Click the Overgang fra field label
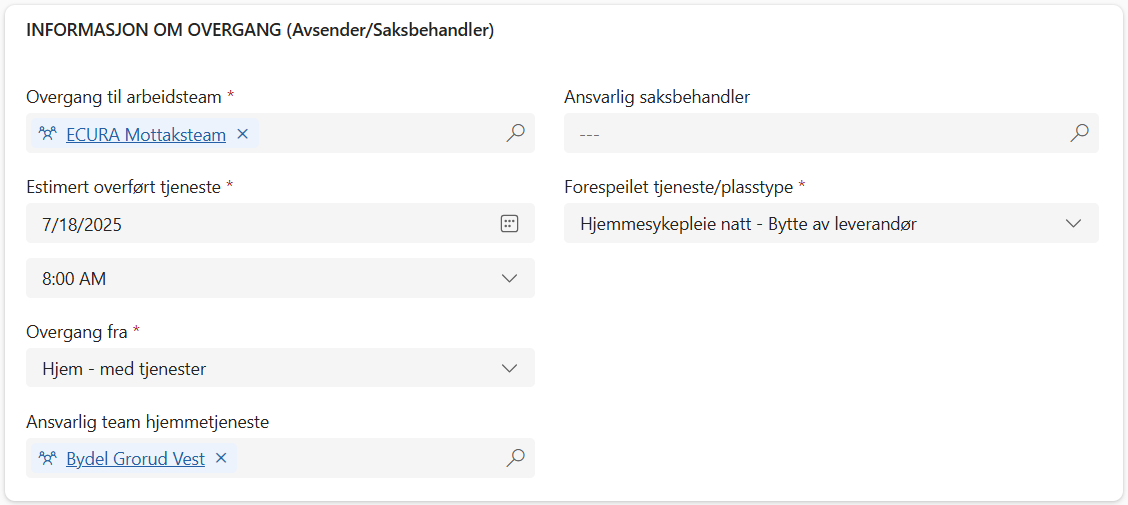 [78, 331]
